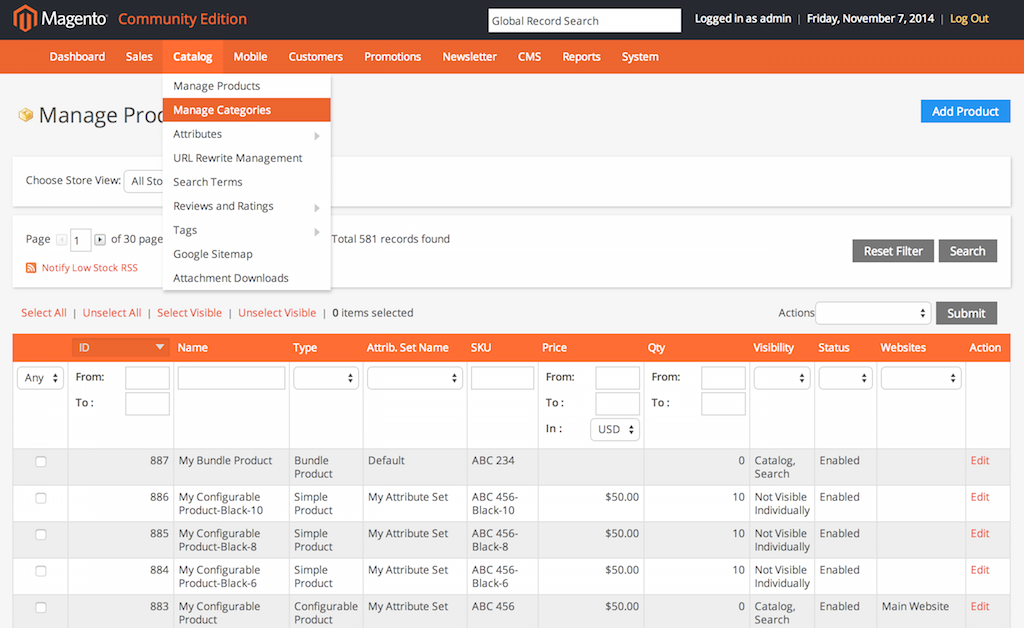Viewport: 1024px width, 628px height.
Task: Edit product with SKU ABC 456-Black-6
Action: point(980,570)
